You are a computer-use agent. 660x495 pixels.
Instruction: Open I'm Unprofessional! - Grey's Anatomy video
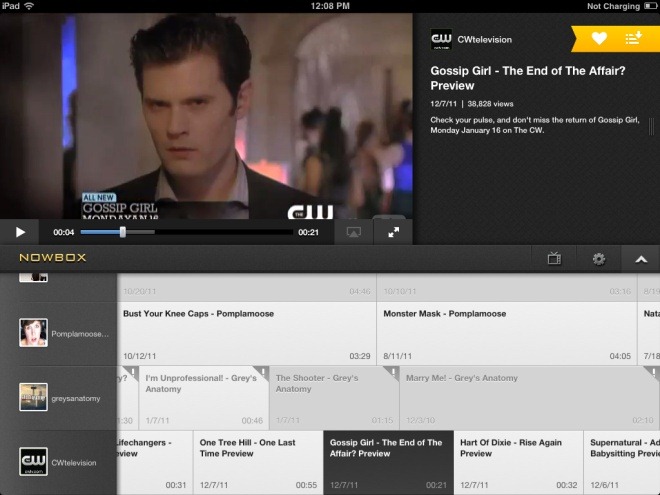[204, 398]
